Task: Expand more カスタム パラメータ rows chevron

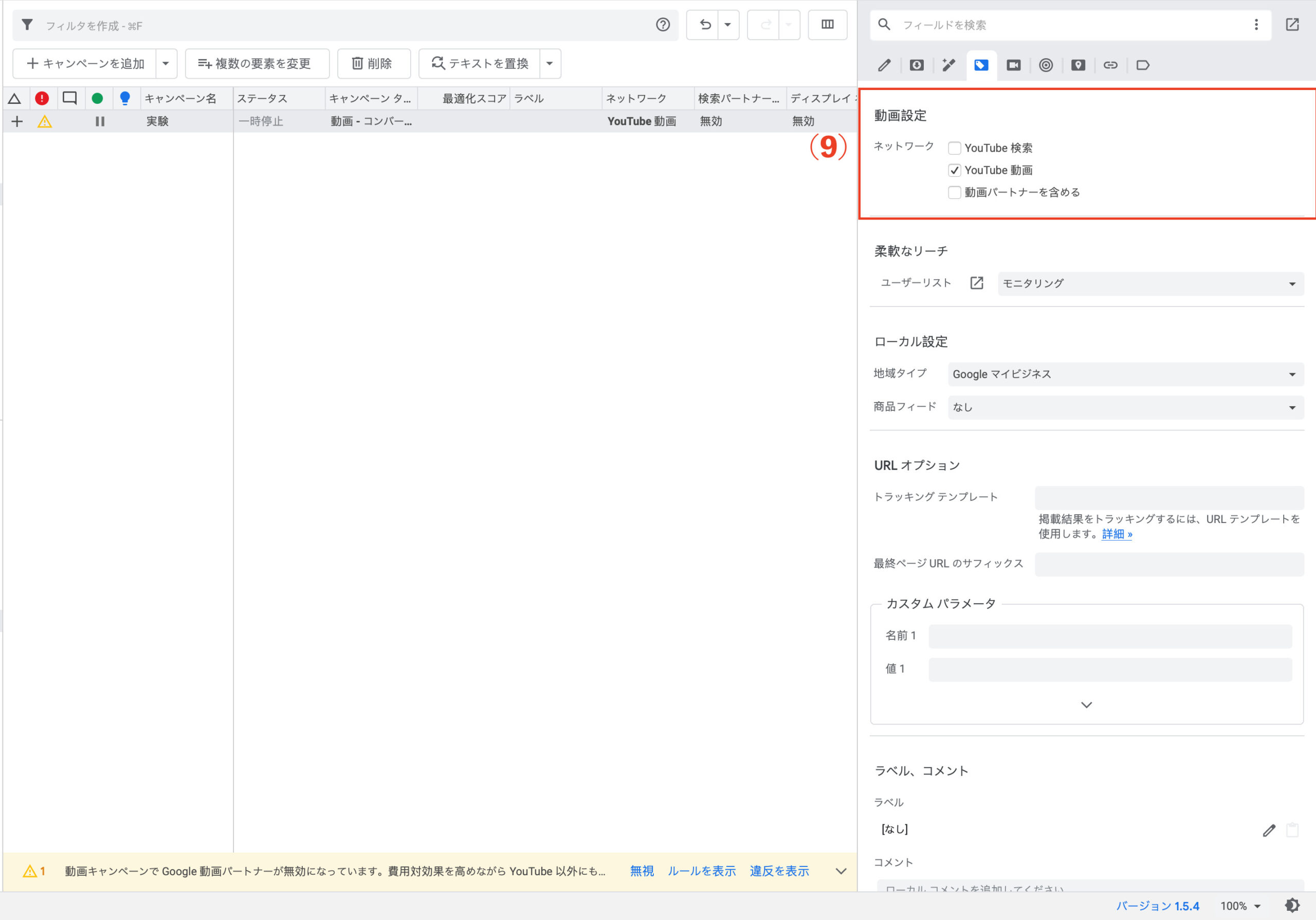Action: click(1086, 705)
